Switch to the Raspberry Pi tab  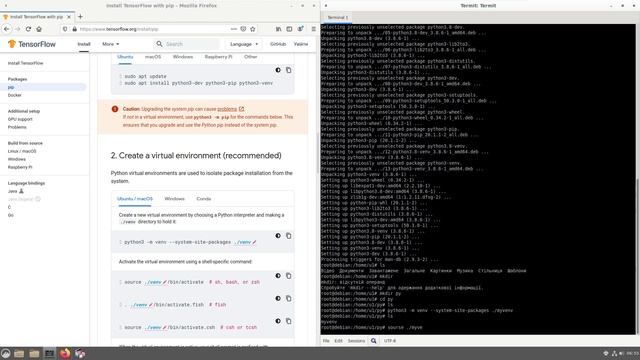point(218,57)
